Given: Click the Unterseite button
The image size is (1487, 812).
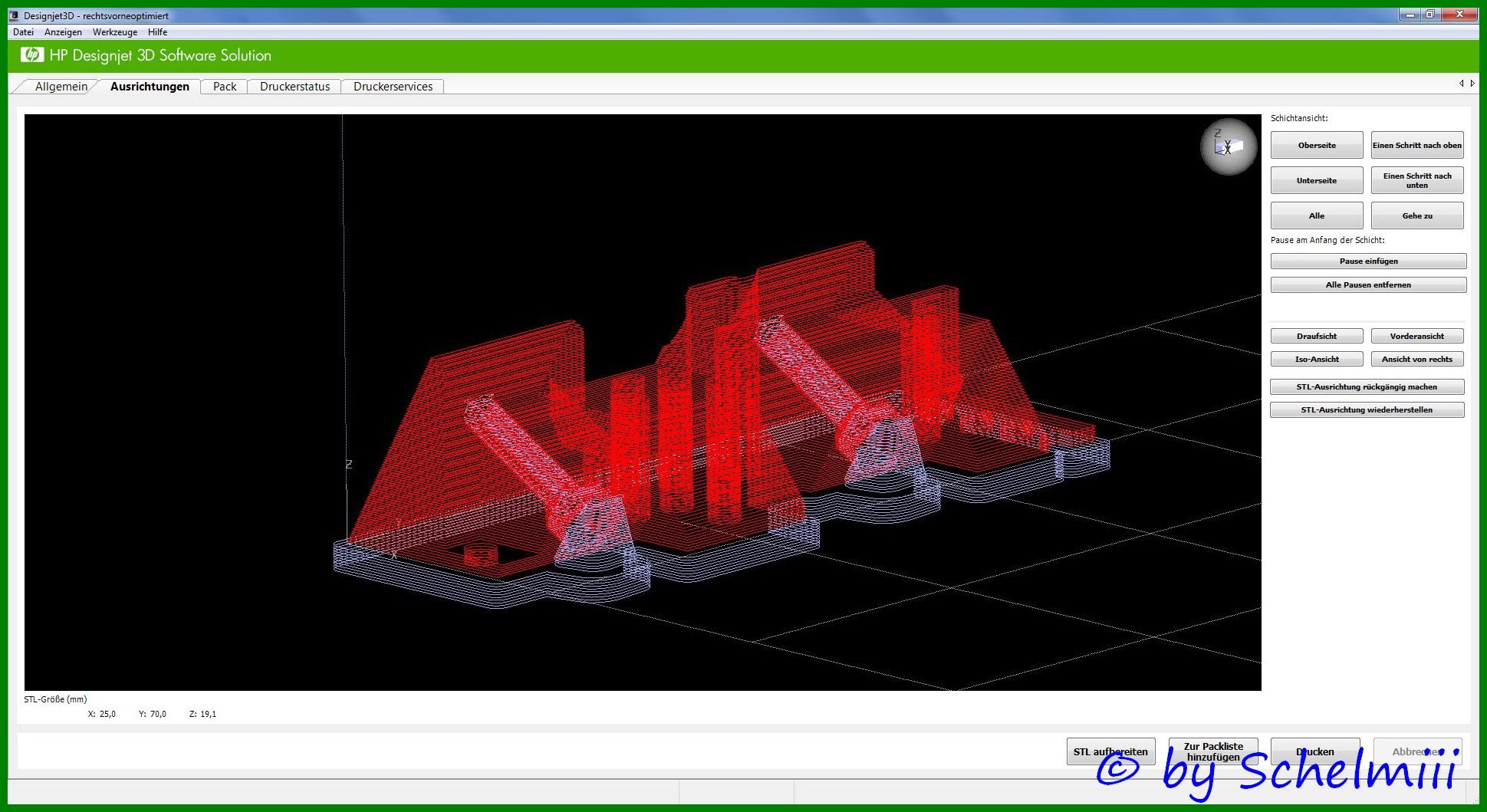Looking at the screenshot, I should [x=1317, y=180].
